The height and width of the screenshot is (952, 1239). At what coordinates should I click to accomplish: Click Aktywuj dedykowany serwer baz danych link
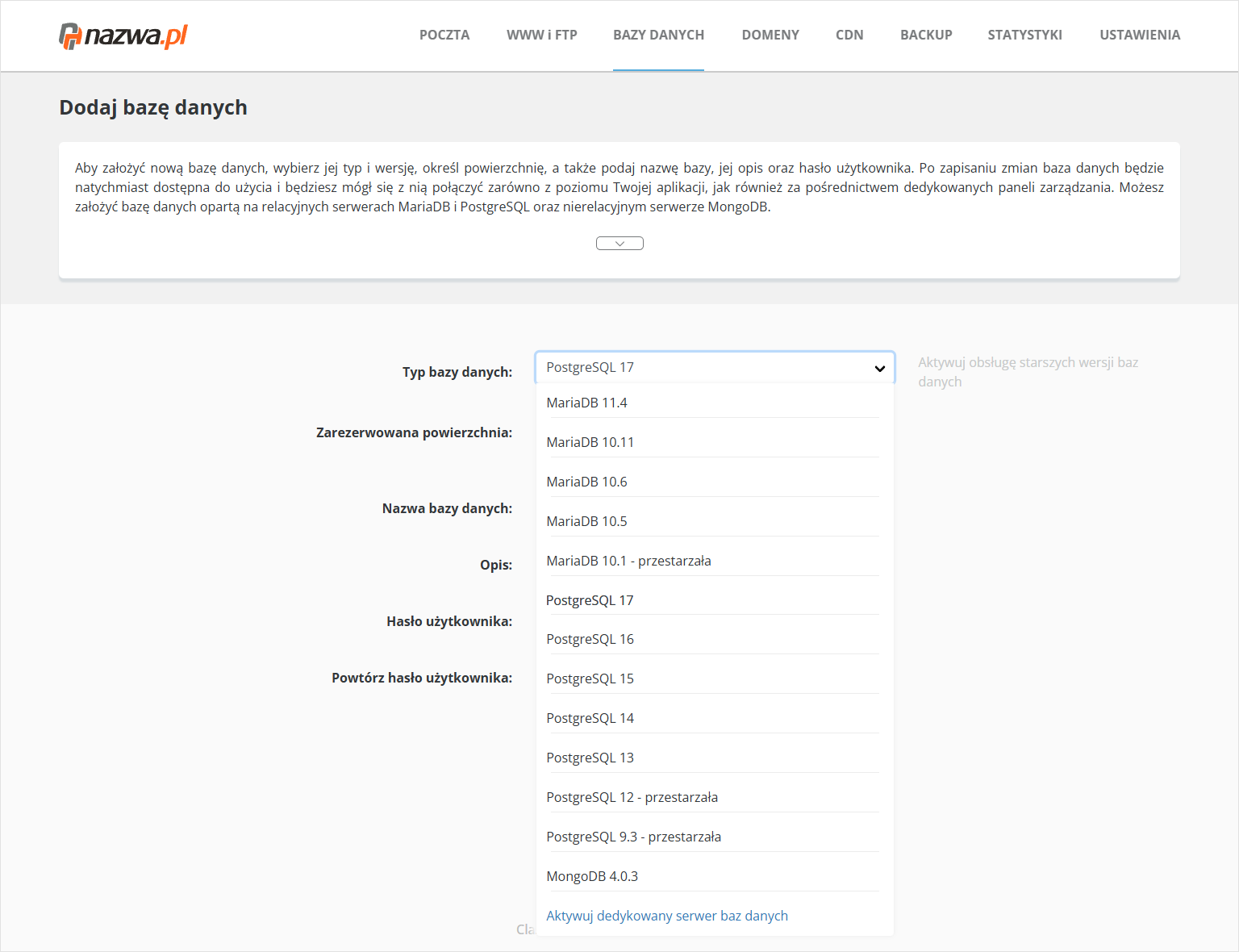pyautogui.click(x=667, y=916)
